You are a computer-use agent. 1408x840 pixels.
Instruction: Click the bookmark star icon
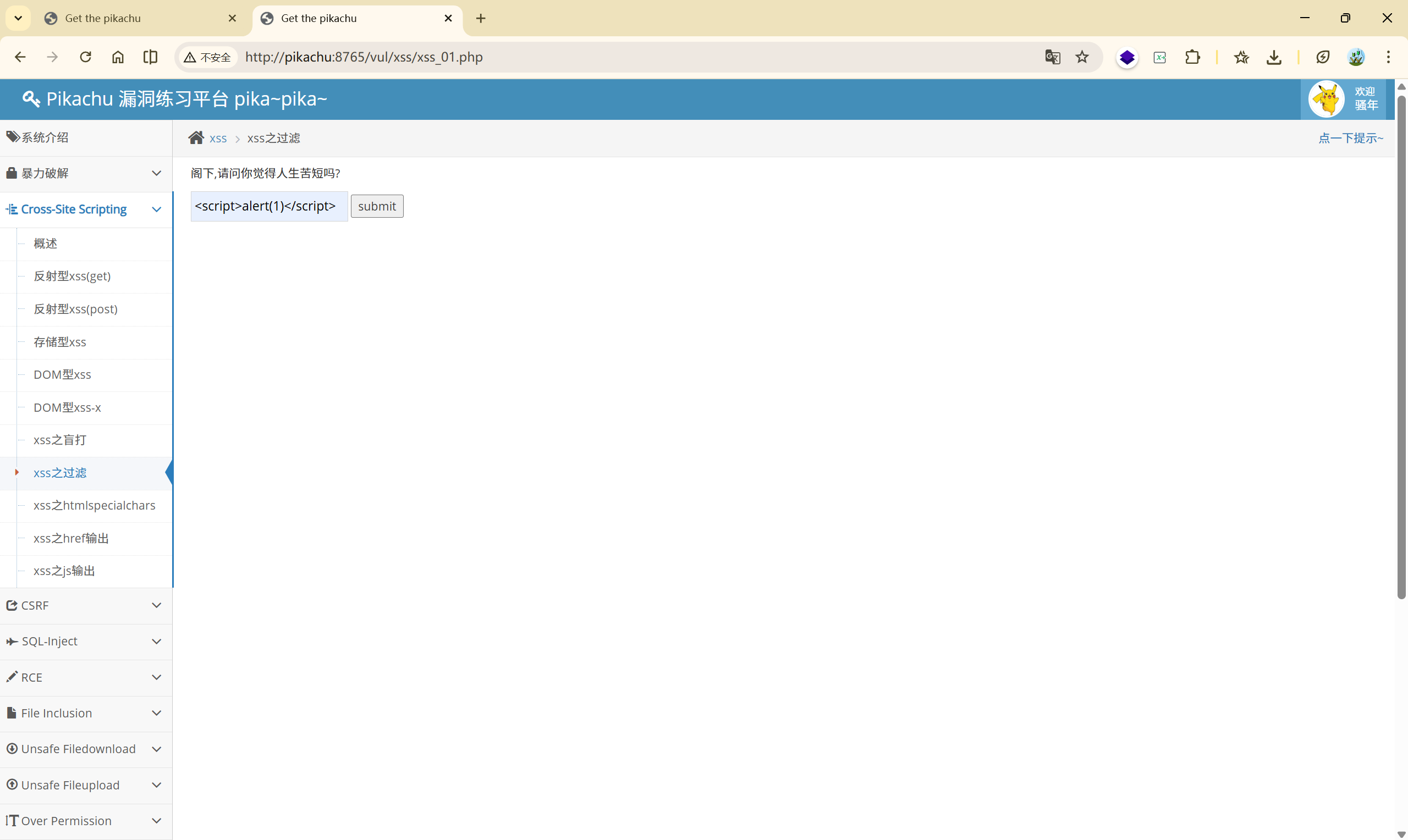pyautogui.click(x=1082, y=57)
